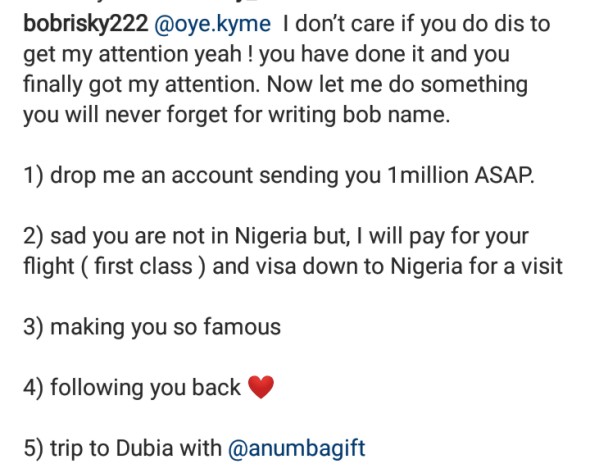Viewport: 590px width, 473px height.
Task: Click "3) making you so famous" line
Action: click(x=152, y=327)
